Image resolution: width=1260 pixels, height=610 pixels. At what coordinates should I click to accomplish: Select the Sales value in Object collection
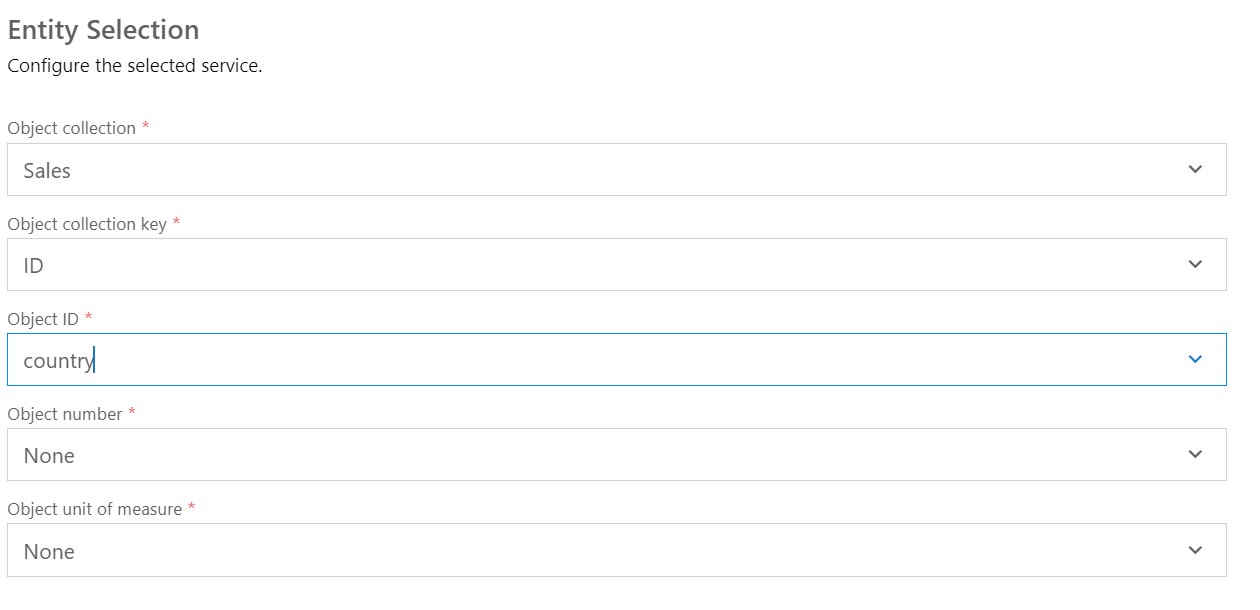tap(49, 170)
